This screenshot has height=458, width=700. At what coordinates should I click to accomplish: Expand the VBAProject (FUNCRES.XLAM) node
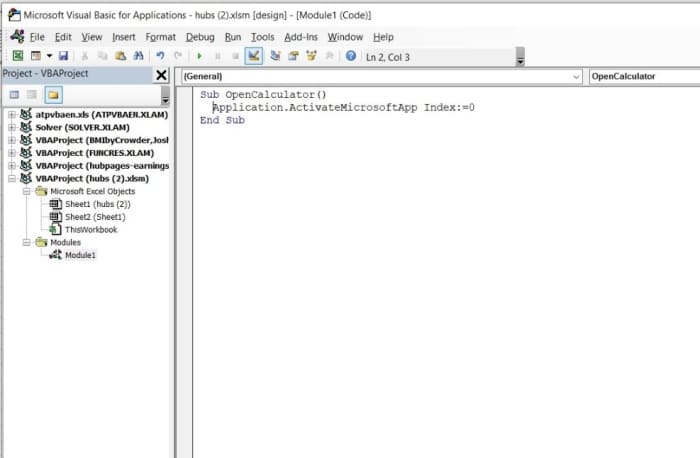tap(12, 153)
